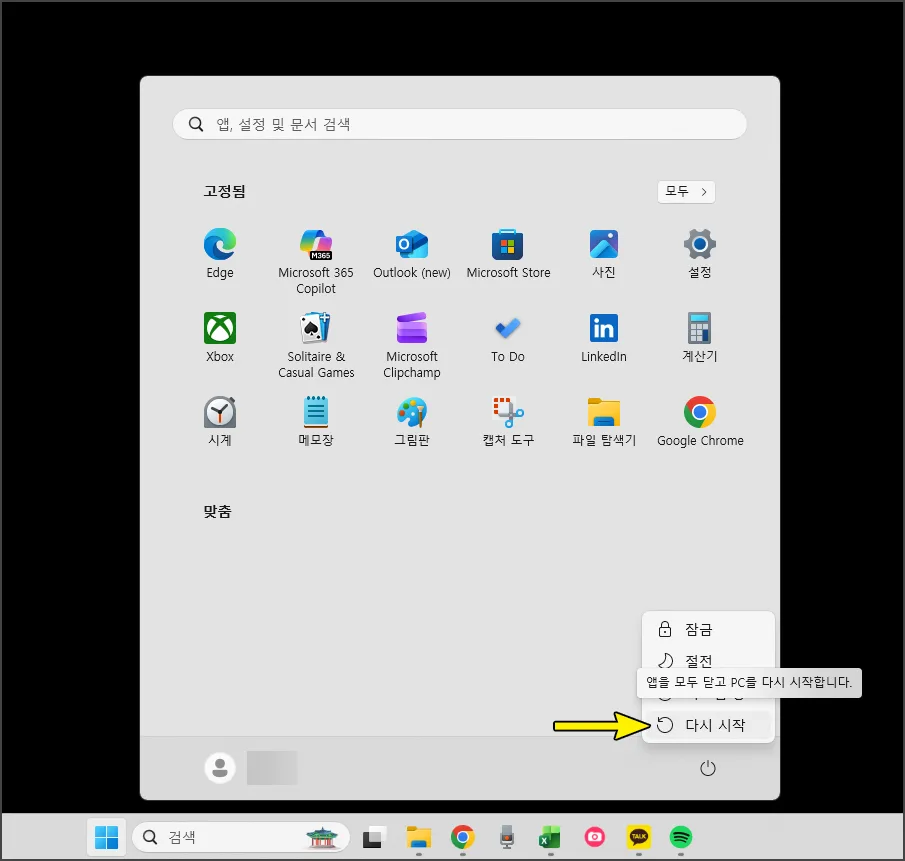Launch the Xbox app
The height and width of the screenshot is (861, 905).
tap(220, 337)
